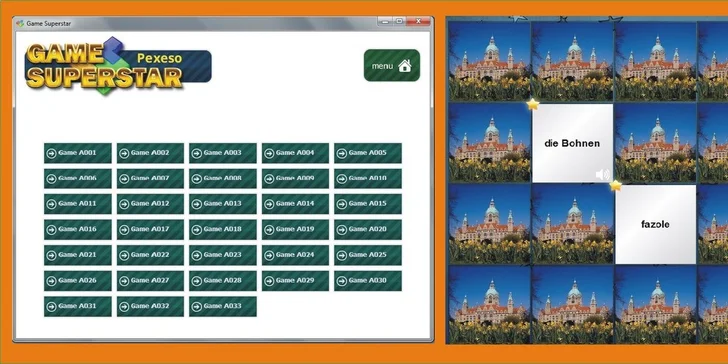This screenshot has width=728, height=364.
Task: Flip the top-left castle card
Action: tap(489, 61)
